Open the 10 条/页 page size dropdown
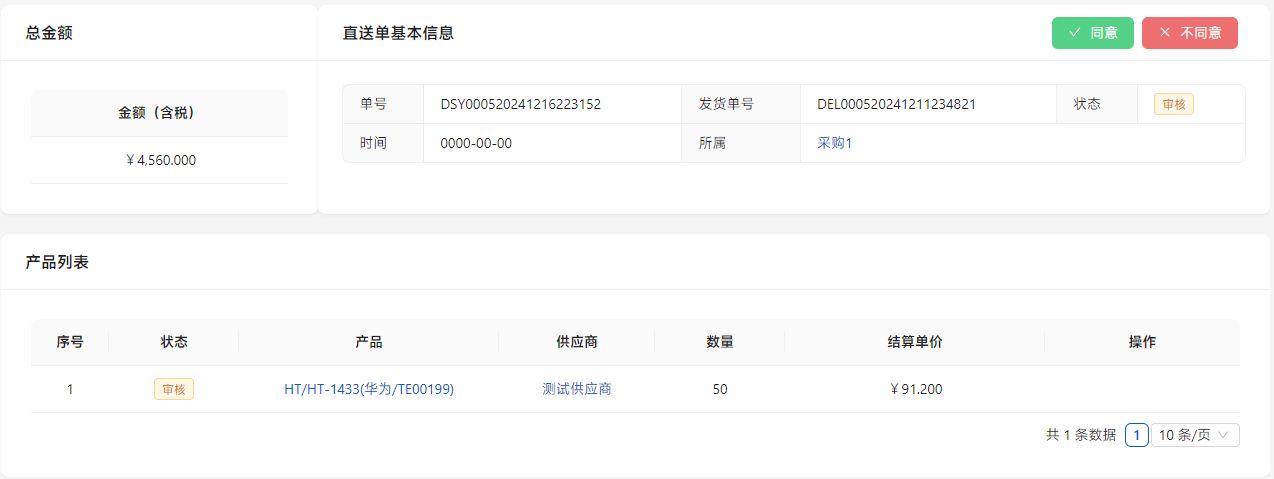 [x=1195, y=435]
